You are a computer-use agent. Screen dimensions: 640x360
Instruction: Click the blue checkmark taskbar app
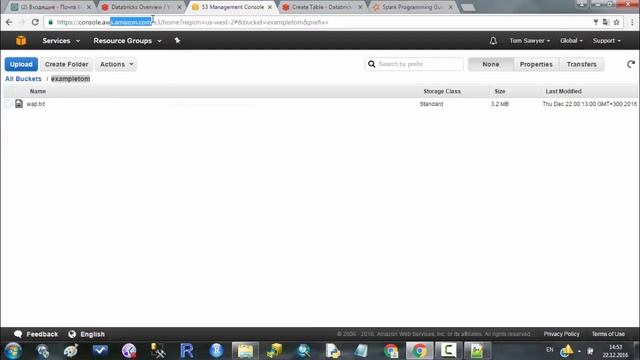100,351
